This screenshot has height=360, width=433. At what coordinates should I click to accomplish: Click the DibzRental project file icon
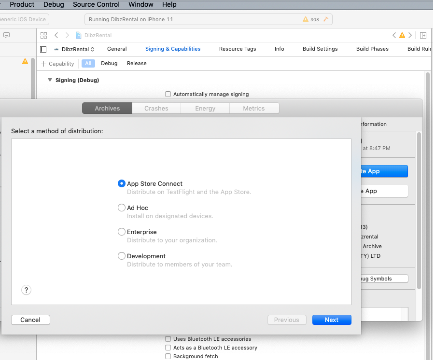[x=78, y=35]
